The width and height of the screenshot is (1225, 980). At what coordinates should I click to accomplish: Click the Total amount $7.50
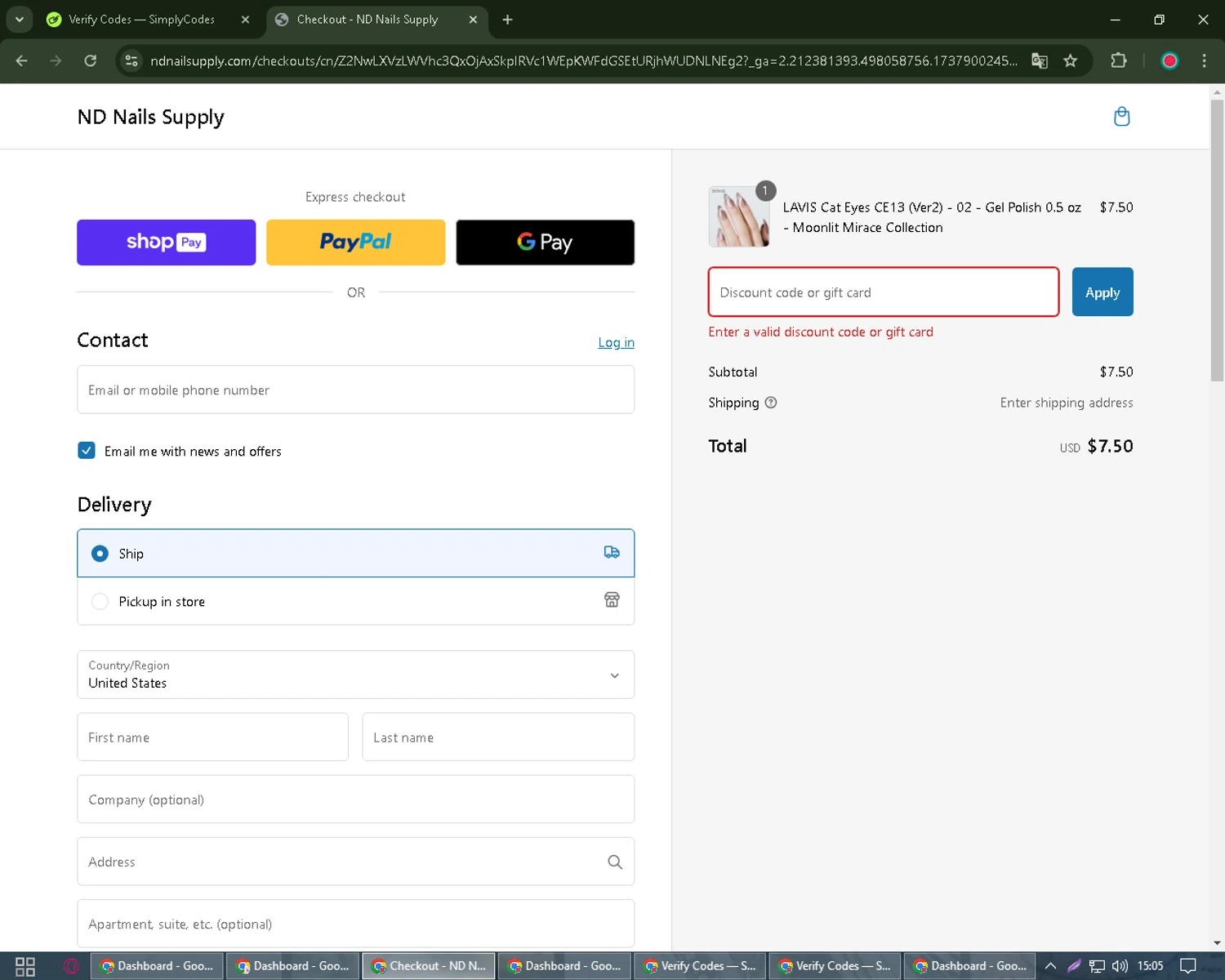(1110, 446)
